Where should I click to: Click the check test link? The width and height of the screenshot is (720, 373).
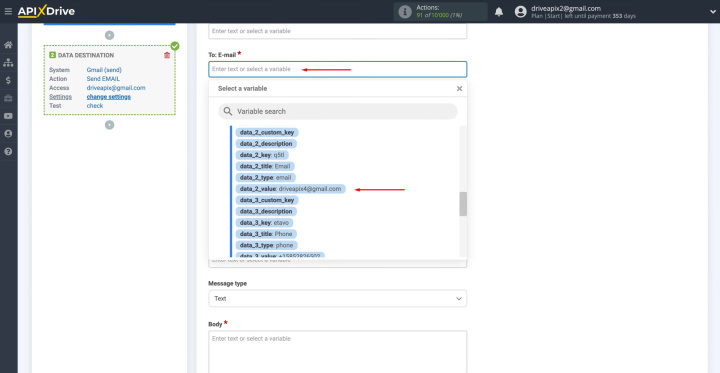(95, 106)
